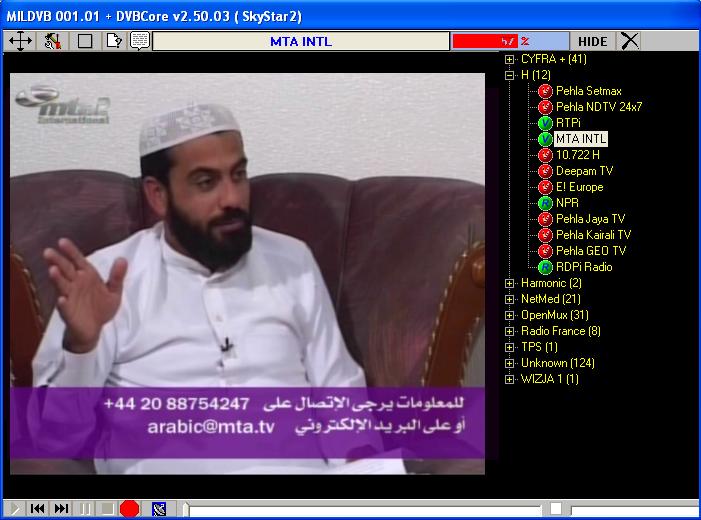Click the MTA INTL channel name display

pyautogui.click(x=301, y=42)
